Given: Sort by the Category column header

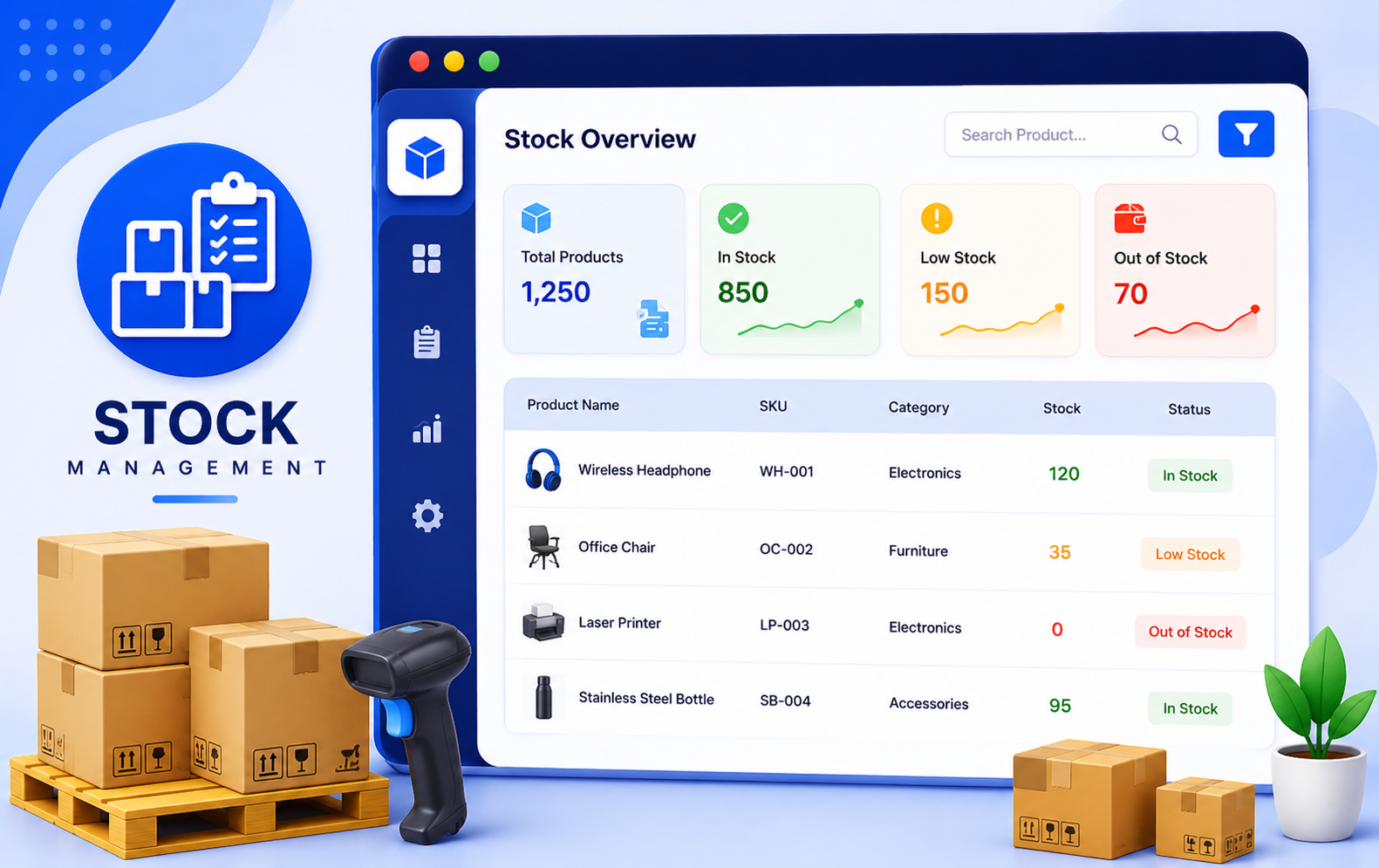Looking at the screenshot, I should point(918,407).
